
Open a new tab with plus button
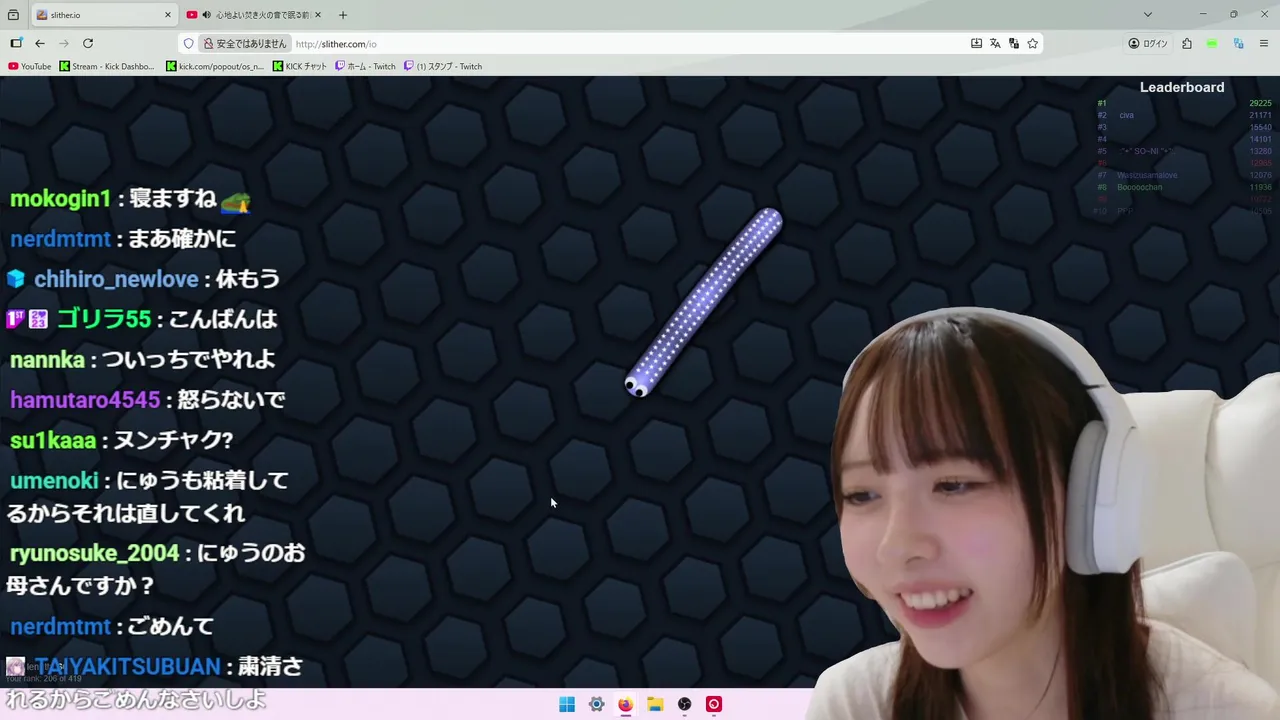point(343,15)
